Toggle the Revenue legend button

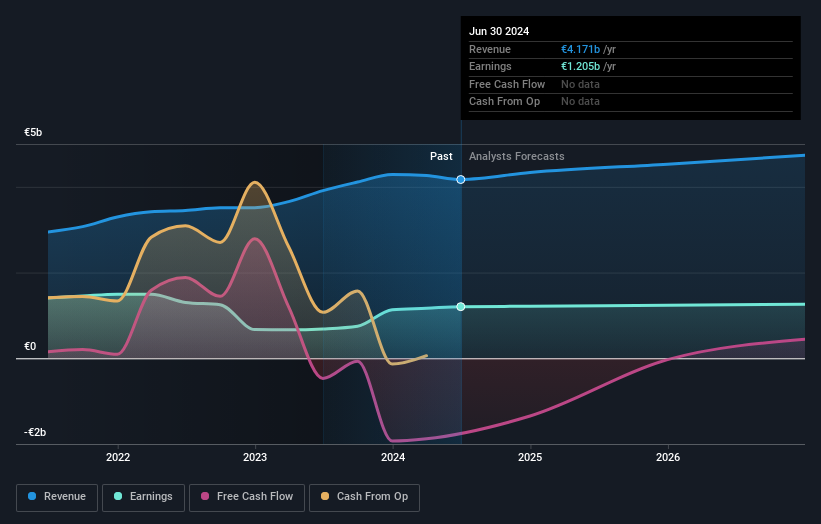click(57, 497)
